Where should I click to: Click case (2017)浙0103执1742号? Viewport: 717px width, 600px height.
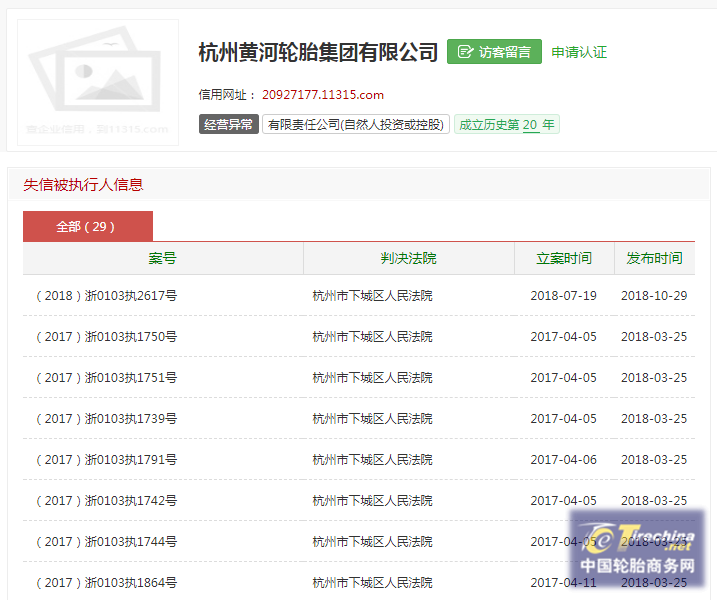(x=106, y=501)
